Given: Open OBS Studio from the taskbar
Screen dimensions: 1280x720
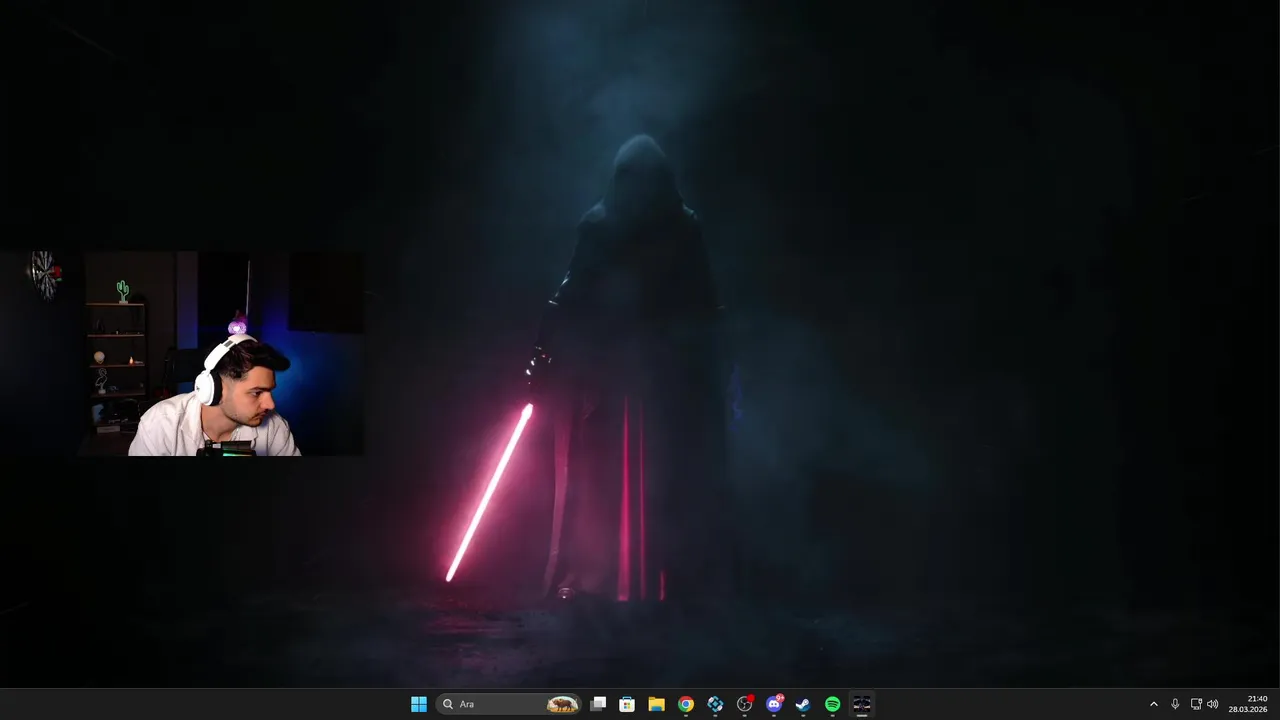Looking at the screenshot, I should coord(745,704).
